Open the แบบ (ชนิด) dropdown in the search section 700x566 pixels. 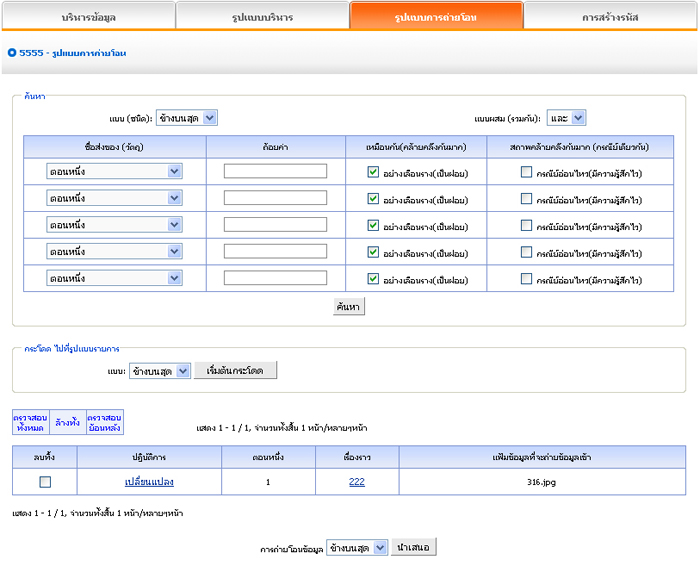[187, 118]
